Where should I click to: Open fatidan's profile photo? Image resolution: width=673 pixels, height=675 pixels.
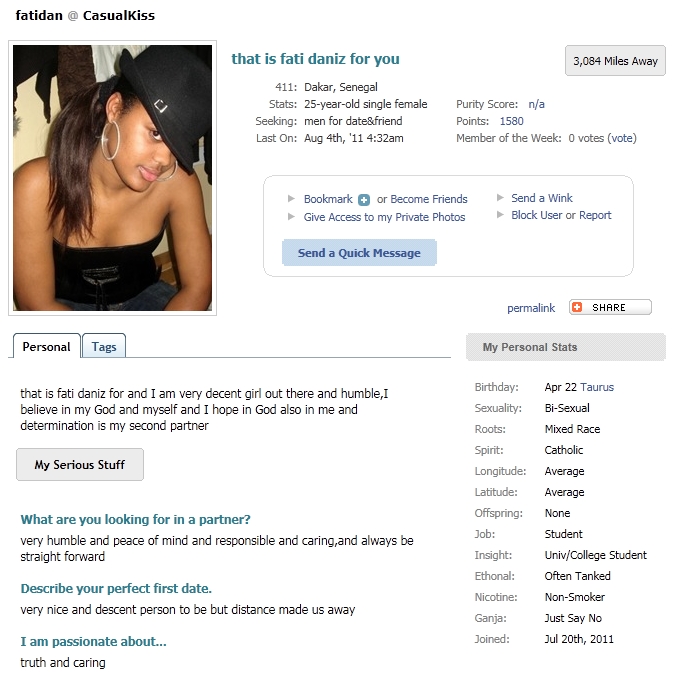112,178
